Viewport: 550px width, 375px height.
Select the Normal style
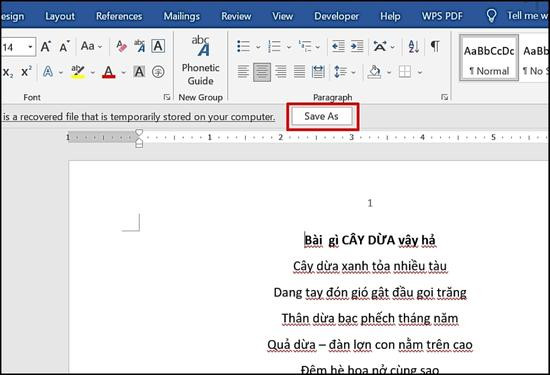point(489,58)
